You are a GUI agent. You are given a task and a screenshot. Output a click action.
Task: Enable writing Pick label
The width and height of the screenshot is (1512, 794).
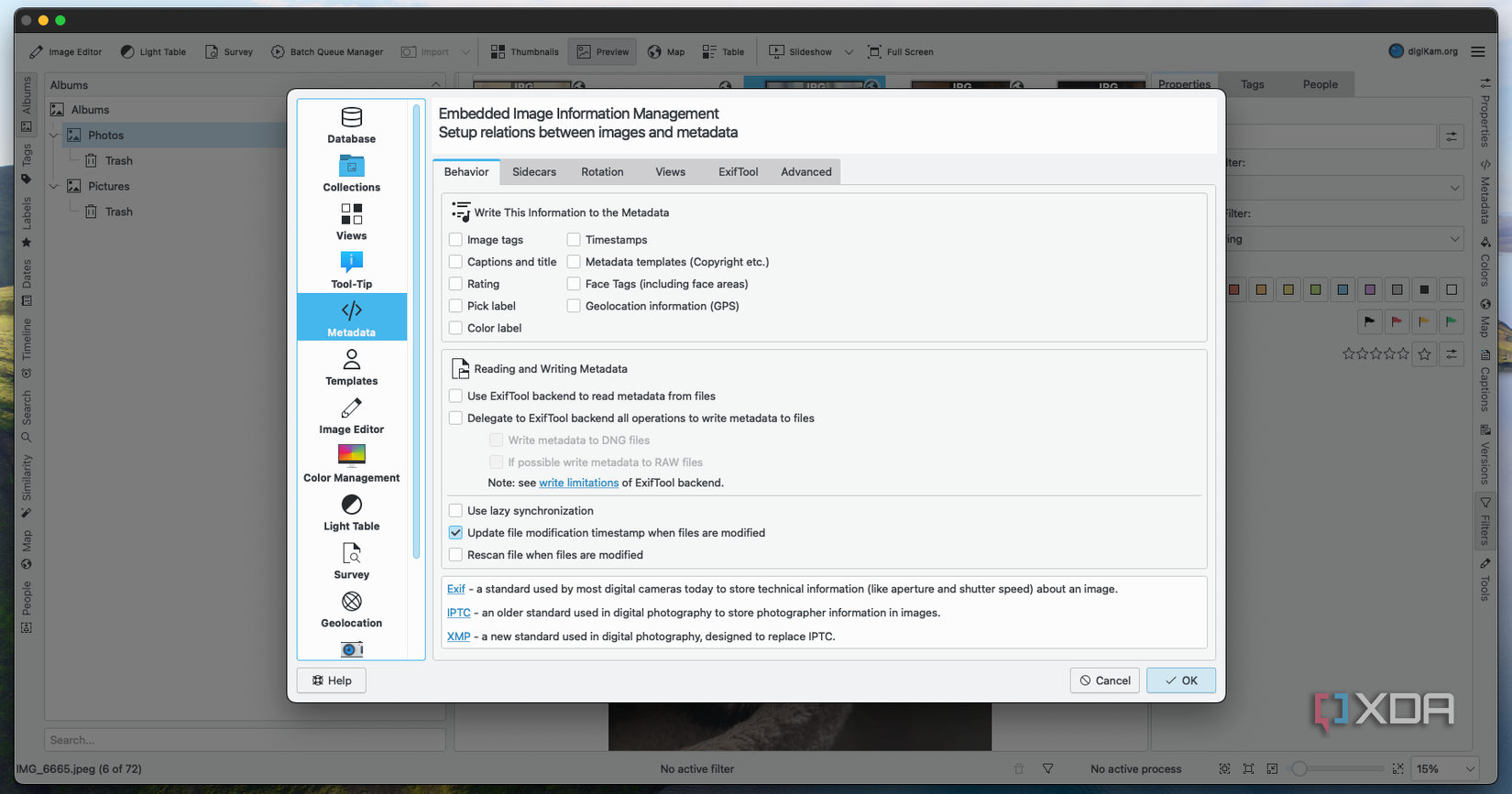455,306
